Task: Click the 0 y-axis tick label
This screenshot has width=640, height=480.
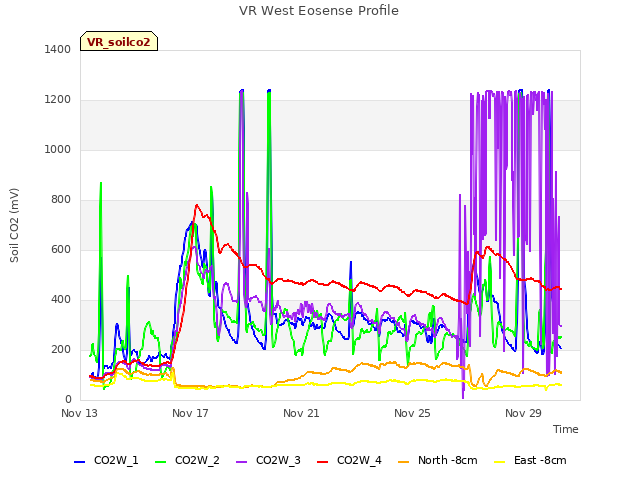Action: pyautogui.click(x=68, y=400)
